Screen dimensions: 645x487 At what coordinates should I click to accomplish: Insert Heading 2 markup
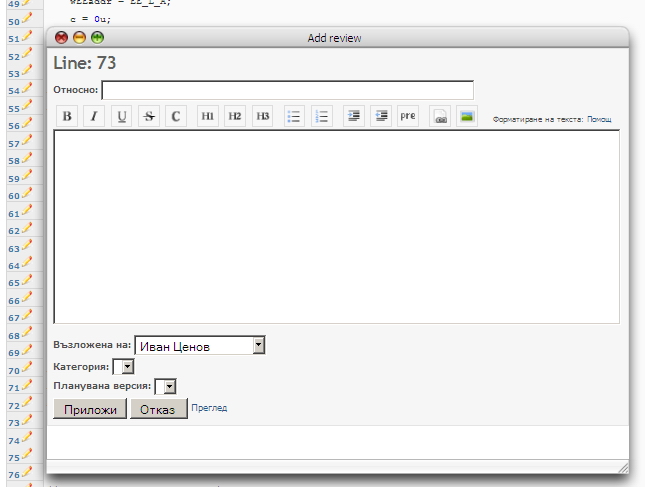point(235,116)
